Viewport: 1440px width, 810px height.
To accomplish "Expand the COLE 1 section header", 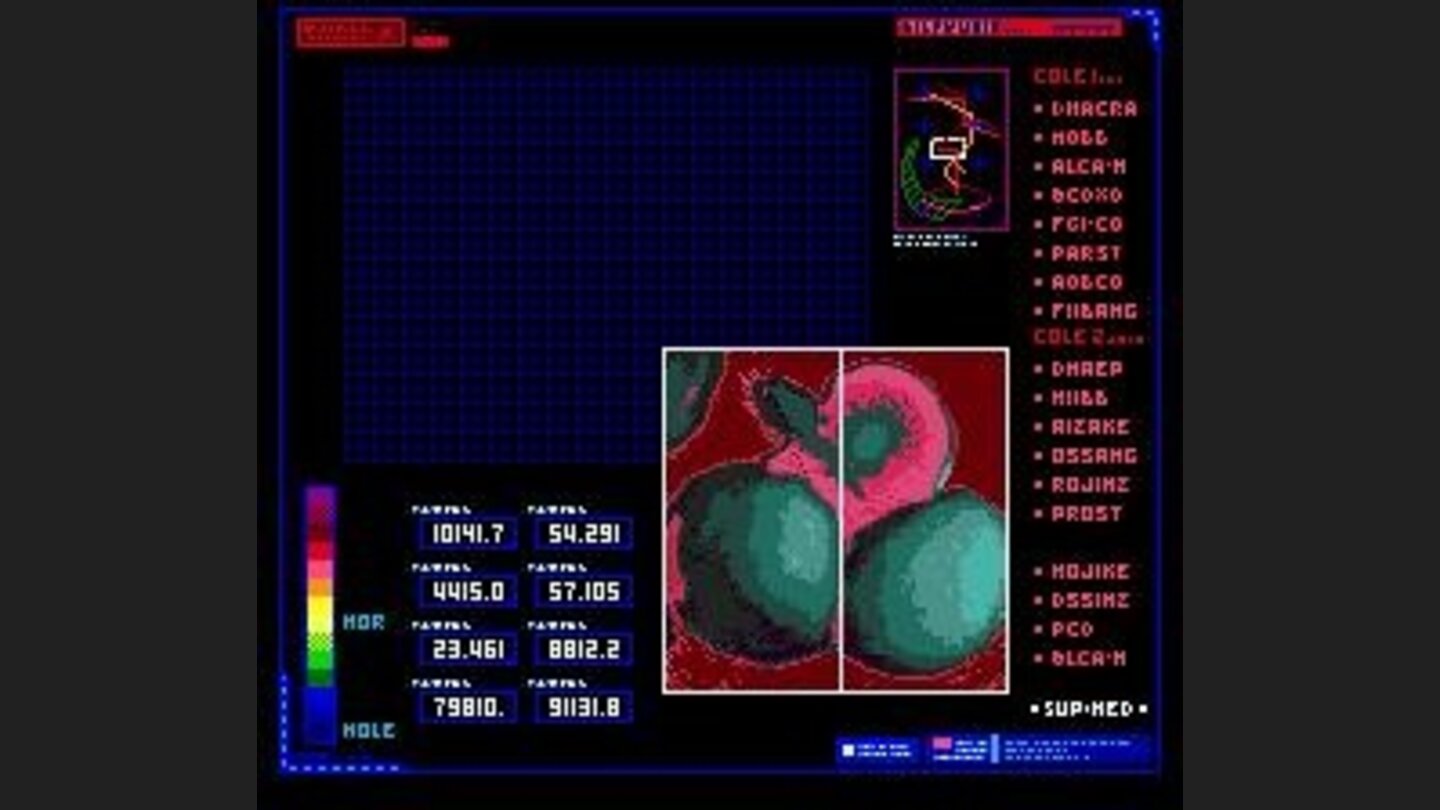I will (x=1076, y=77).
